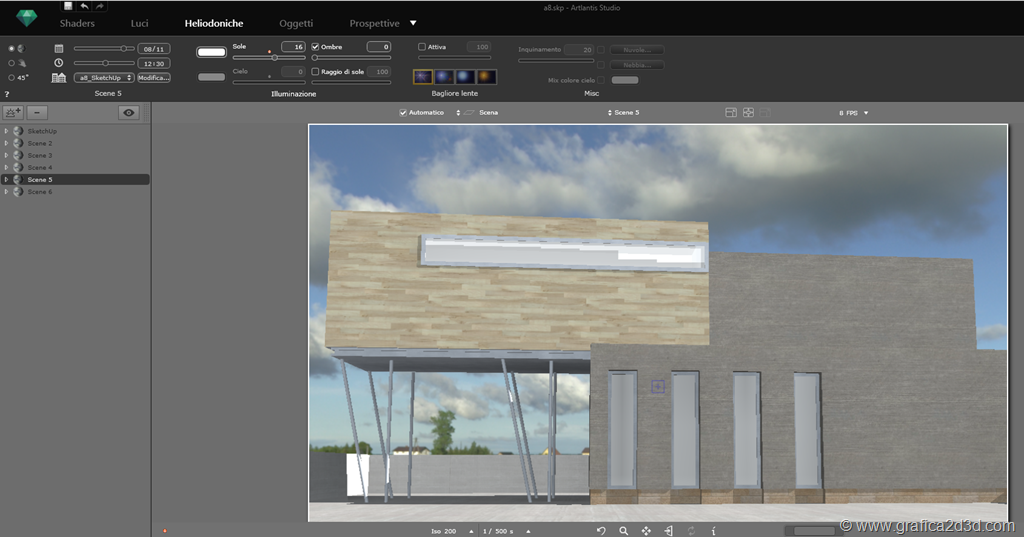Viewport: 1024px width, 537px height.
Task: Click the white Sole color swatch
Action: coord(211,52)
